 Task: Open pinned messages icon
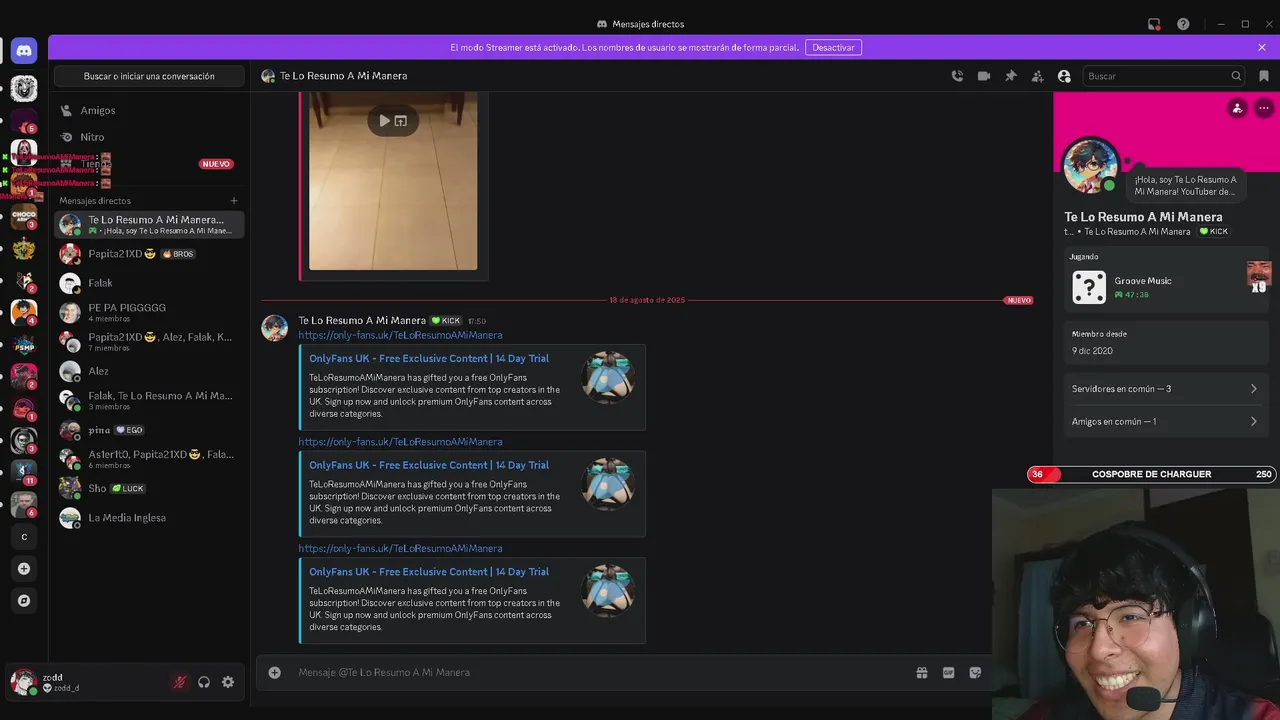tap(1011, 76)
